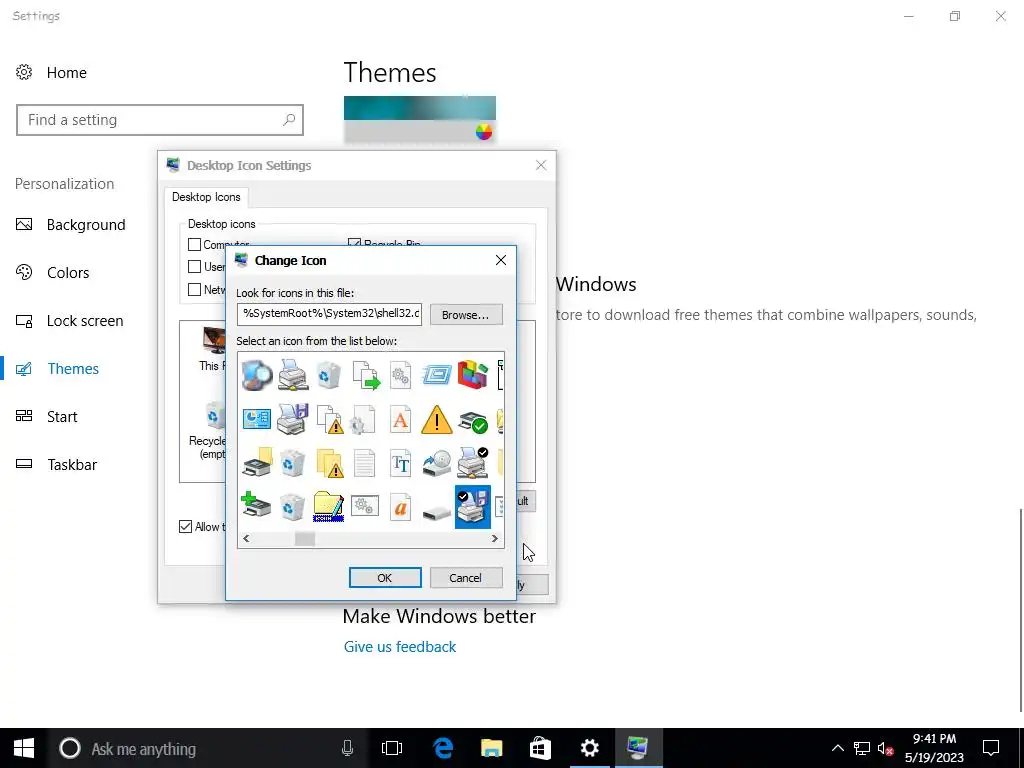This screenshot has height=768, width=1024.
Task: Choose the folder with pencil icon
Action: (x=328, y=506)
